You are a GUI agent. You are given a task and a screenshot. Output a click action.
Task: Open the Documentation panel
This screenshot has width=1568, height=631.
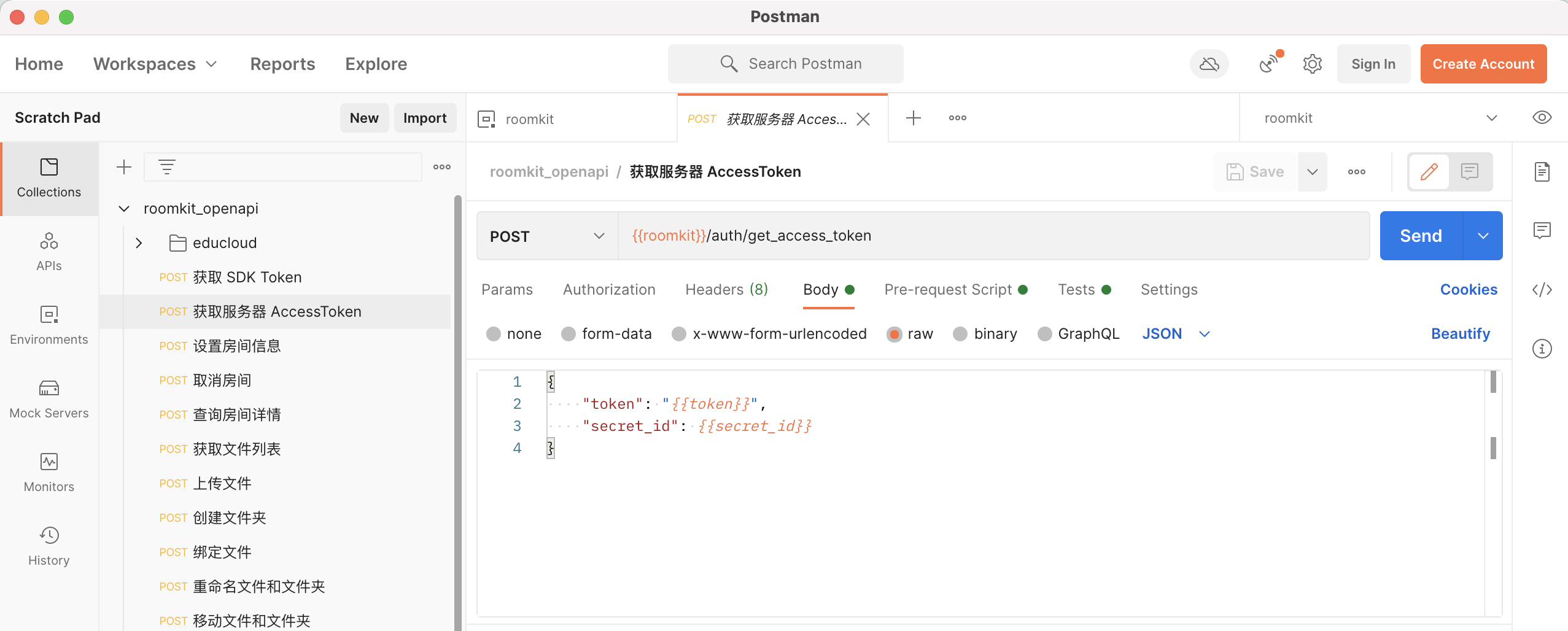(1543, 172)
